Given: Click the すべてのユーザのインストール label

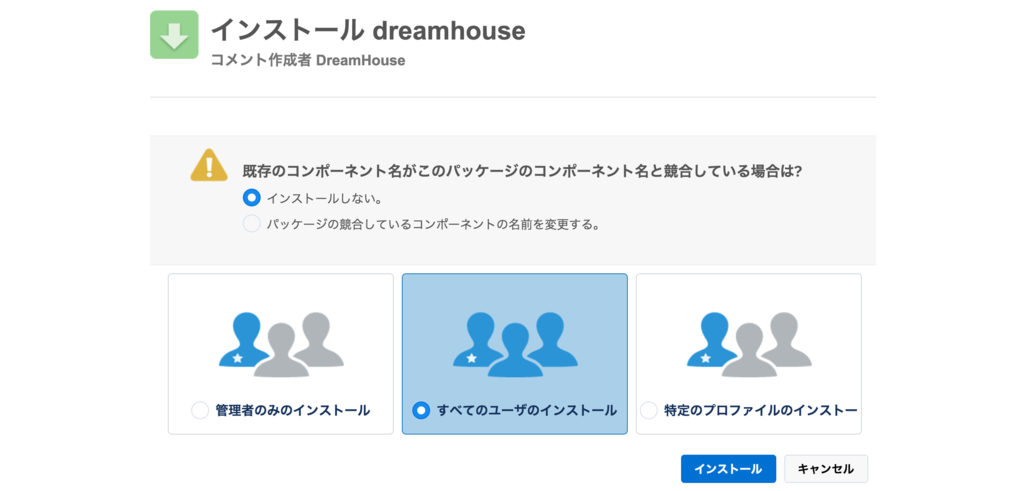Looking at the screenshot, I should click(527, 411).
